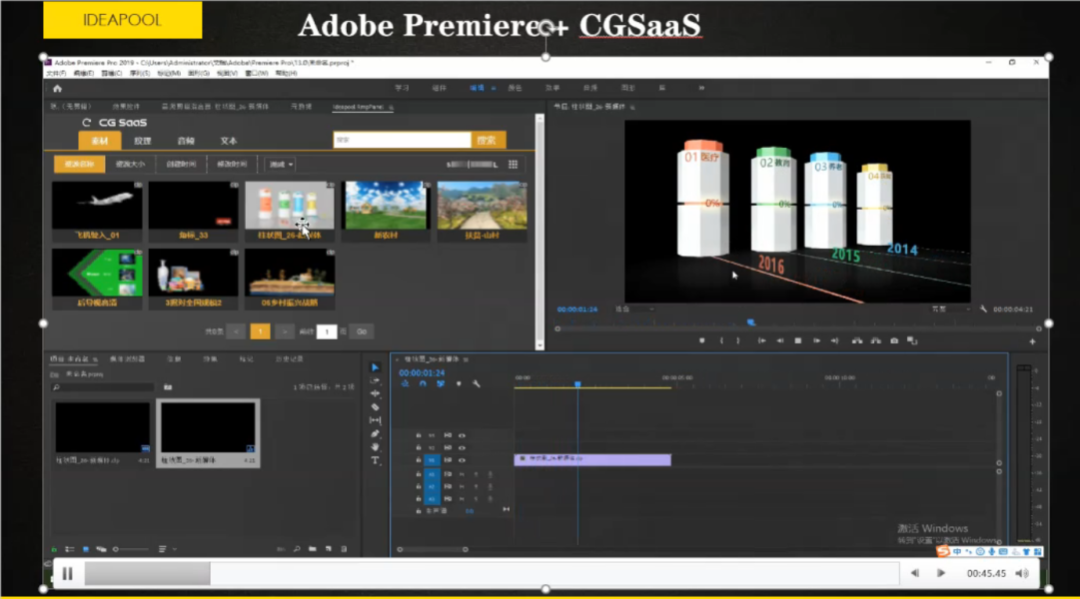Viewport: 1080px width, 599px height.
Task: Seek on the video player progress bar
Action: pyautogui.click(x=492, y=573)
